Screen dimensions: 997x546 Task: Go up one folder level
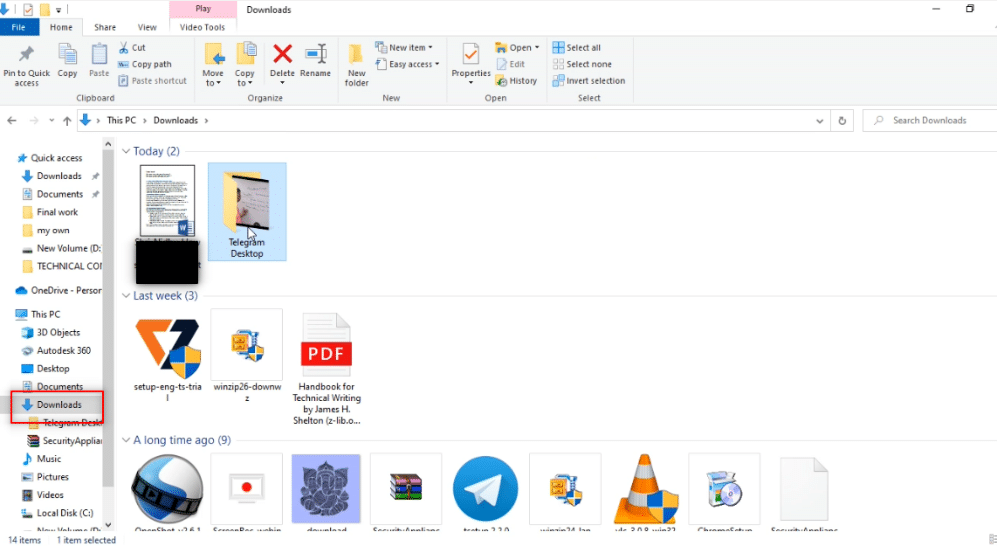click(67, 120)
